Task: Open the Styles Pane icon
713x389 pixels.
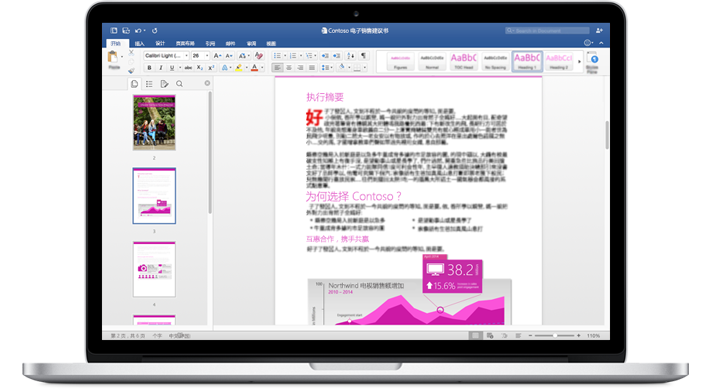Action: click(x=592, y=62)
